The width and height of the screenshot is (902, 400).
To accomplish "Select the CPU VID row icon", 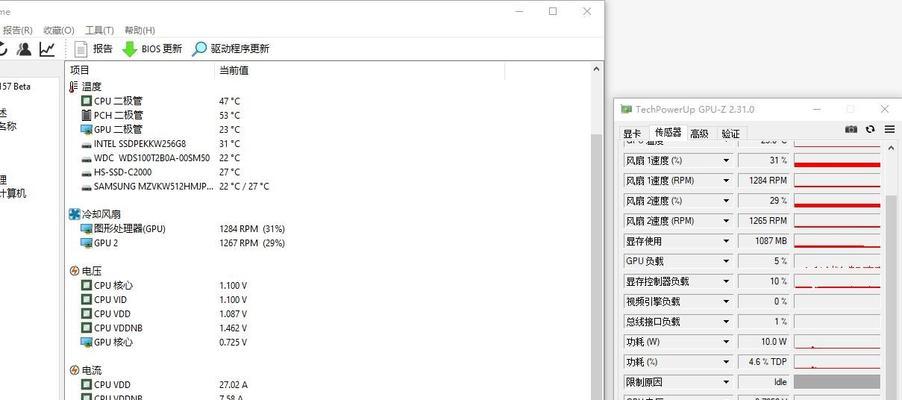I will tap(86, 299).
